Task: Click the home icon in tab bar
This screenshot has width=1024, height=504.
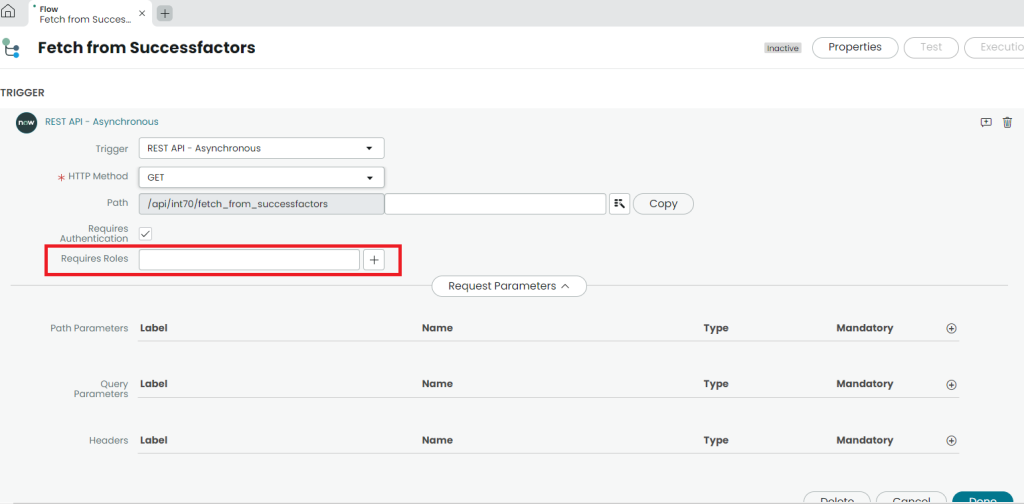Action: click(9, 12)
